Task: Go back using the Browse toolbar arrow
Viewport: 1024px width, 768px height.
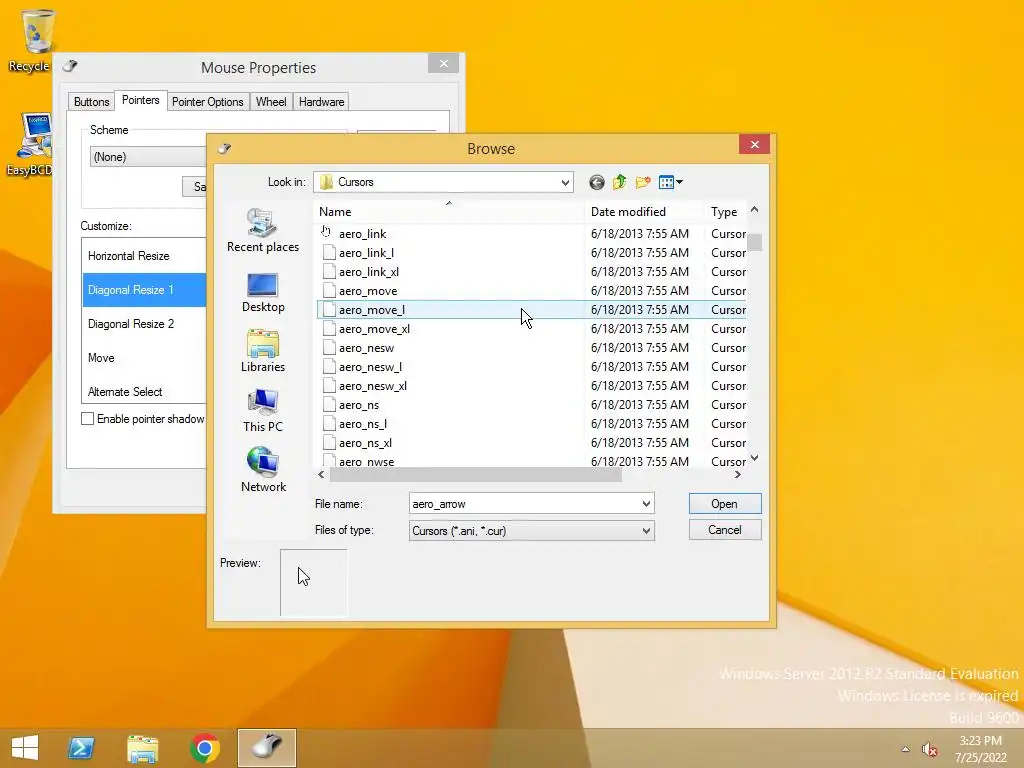Action: [x=596, y=182]
